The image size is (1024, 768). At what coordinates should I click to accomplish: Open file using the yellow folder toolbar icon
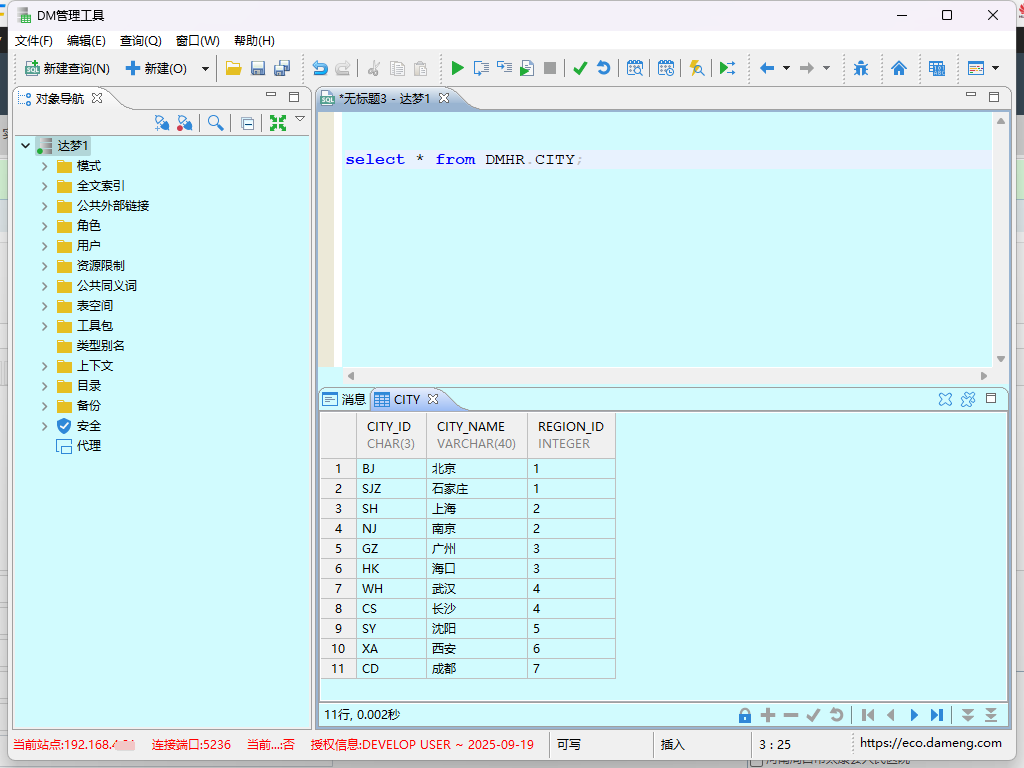point(233,68)
